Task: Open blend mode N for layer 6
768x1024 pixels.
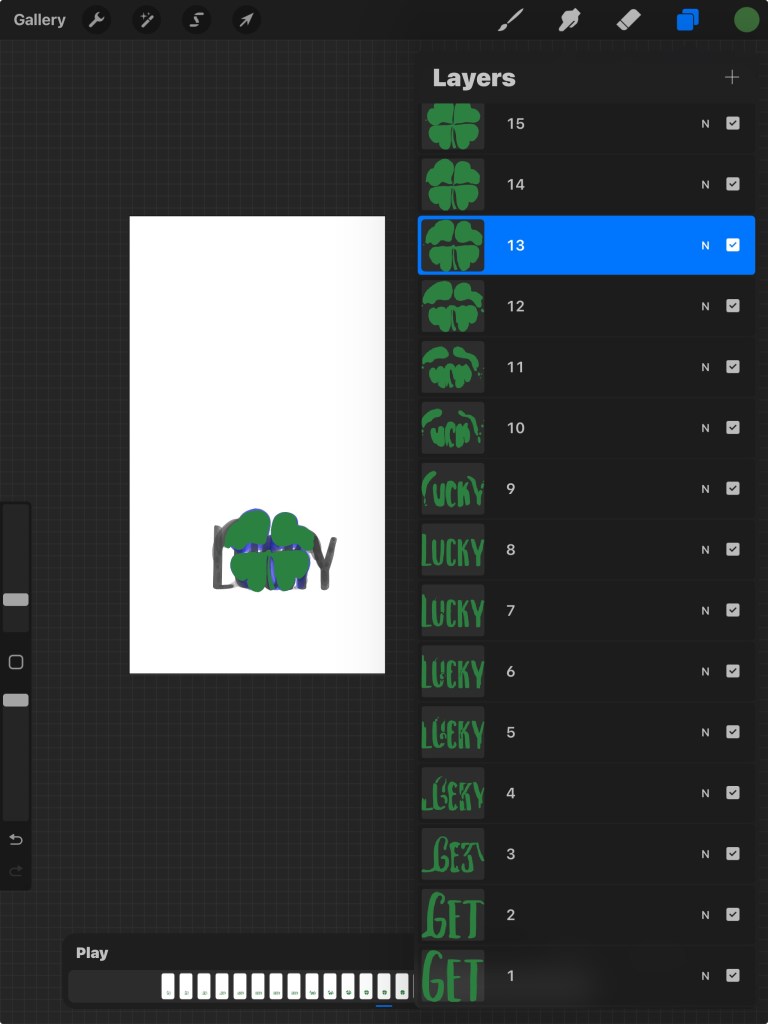Action: click(705, 671)
